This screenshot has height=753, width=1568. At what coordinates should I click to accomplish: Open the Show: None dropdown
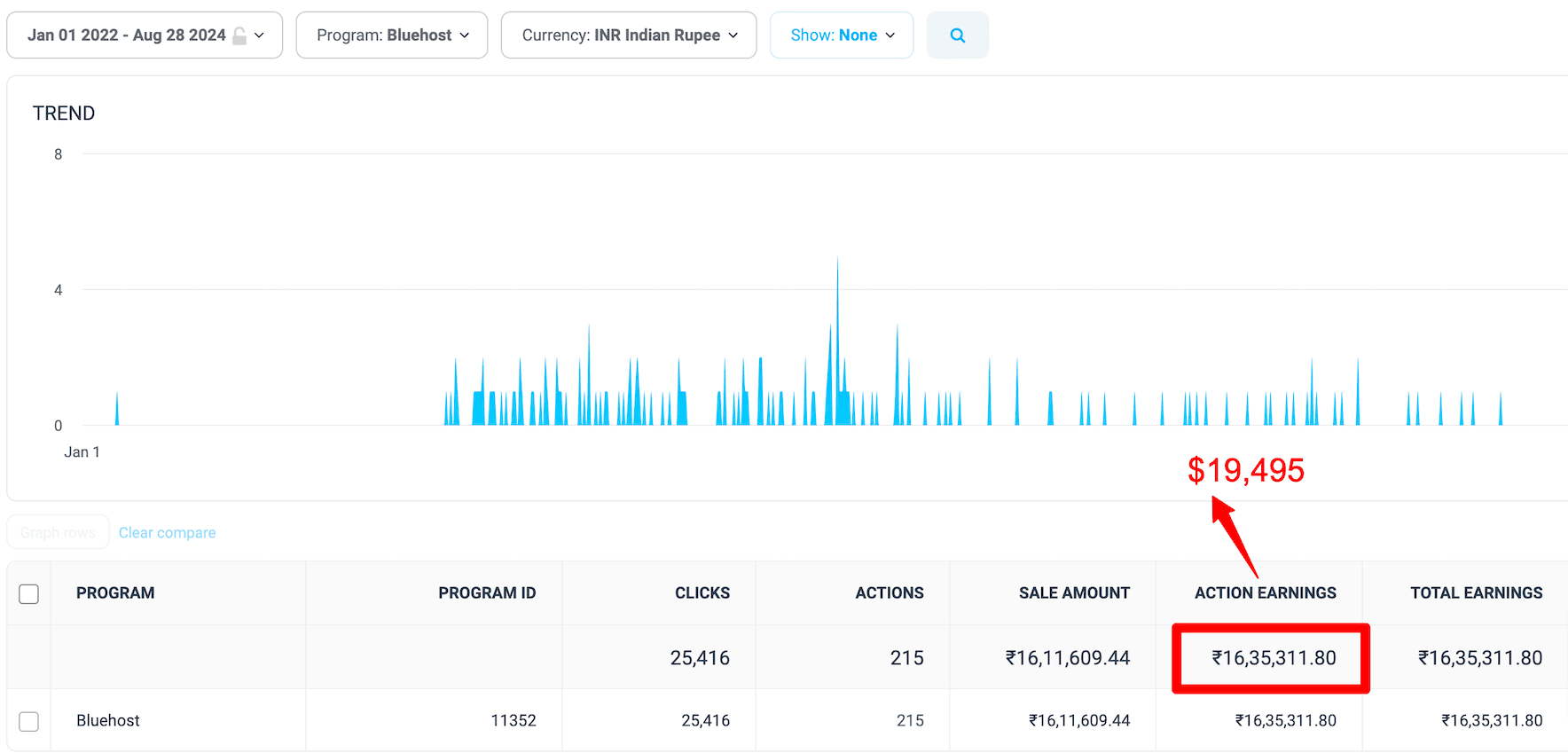(x=842, y=35)
